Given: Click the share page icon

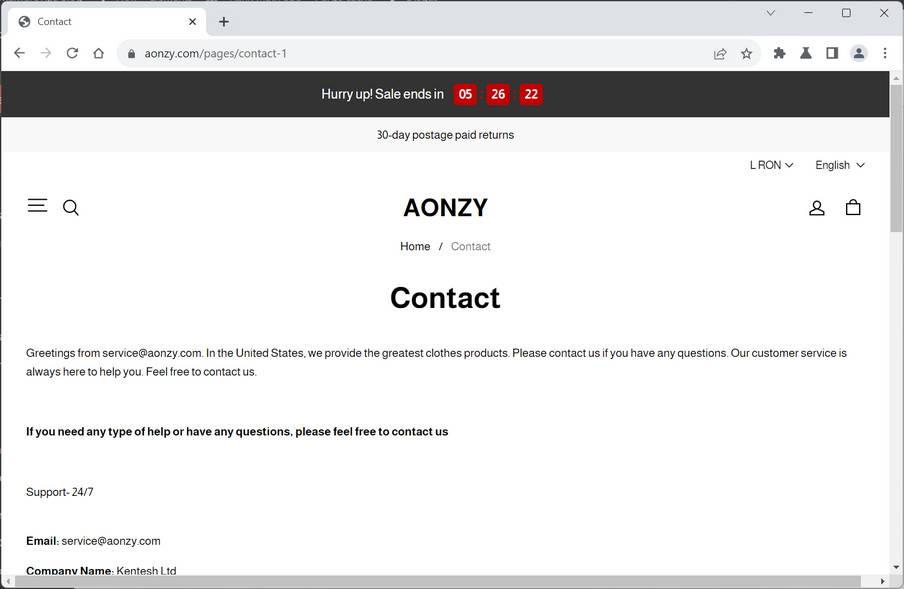Looking at the screenshot, I should [x=720, y=54].
